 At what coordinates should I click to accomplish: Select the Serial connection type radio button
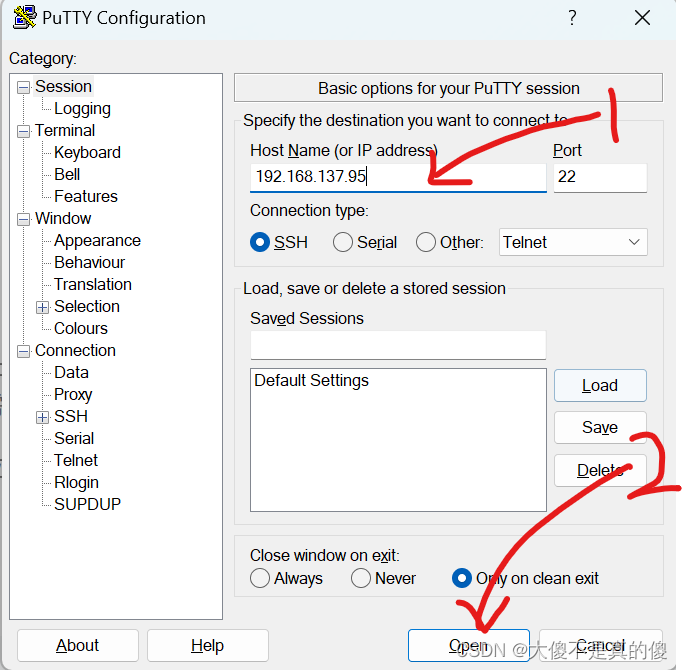(343, 242)
